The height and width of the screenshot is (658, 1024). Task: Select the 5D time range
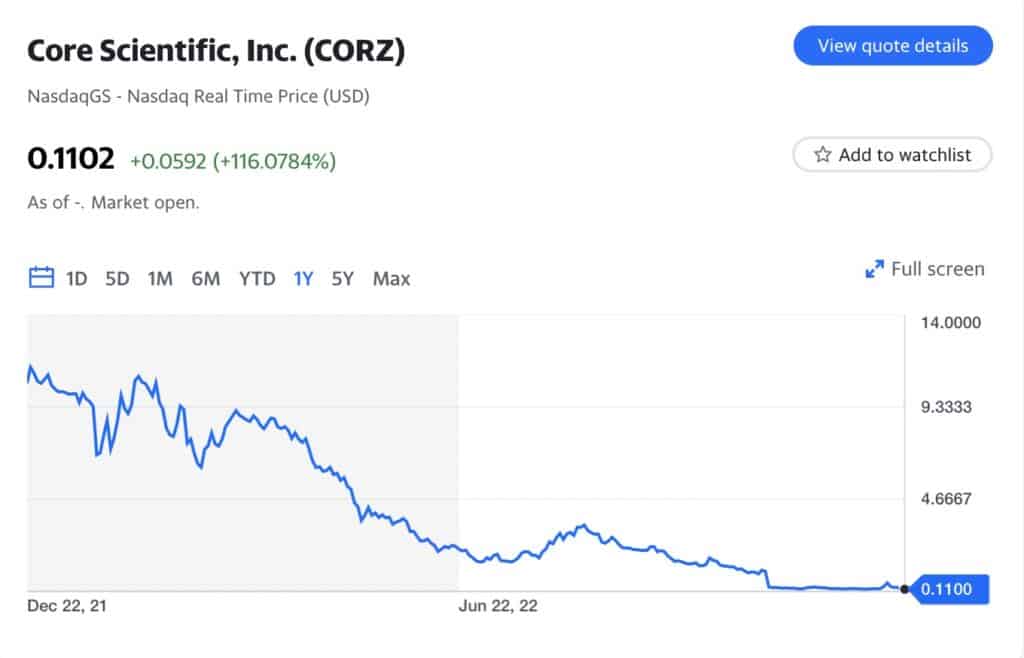pyautogui.click(x=117, y=279)
